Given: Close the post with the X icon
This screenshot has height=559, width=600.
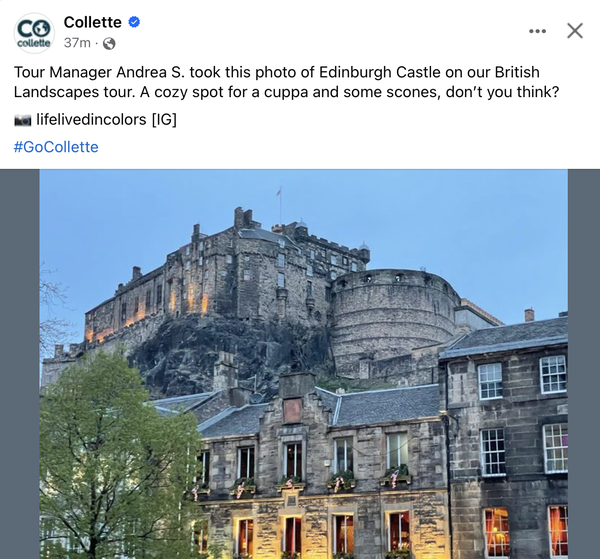Looking at the screenshot, I should coord(575,31).
